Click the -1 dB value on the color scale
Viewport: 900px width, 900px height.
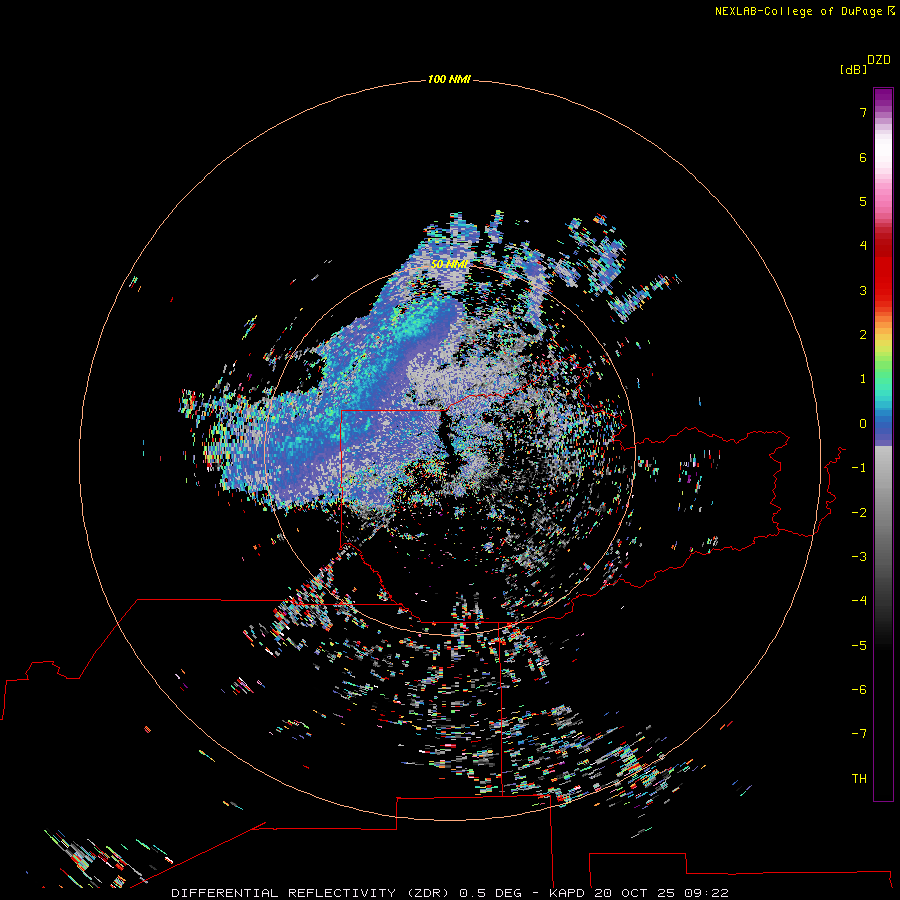click(859, 468)
